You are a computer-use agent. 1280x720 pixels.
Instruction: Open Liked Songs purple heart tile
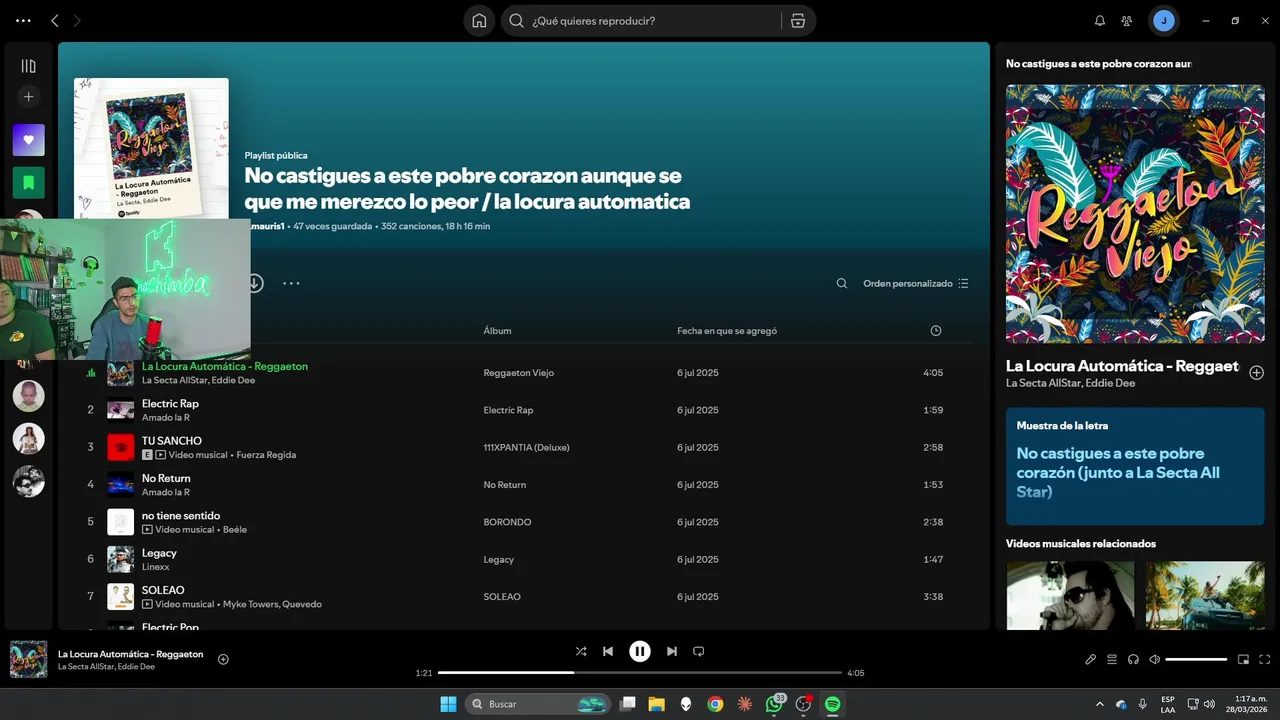coord(28,140)
